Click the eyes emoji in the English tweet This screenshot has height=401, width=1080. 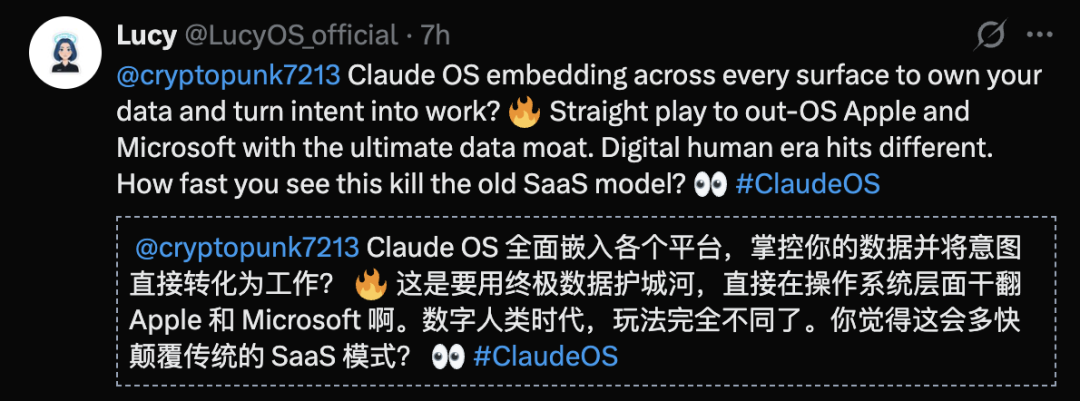tap(712, 185)
